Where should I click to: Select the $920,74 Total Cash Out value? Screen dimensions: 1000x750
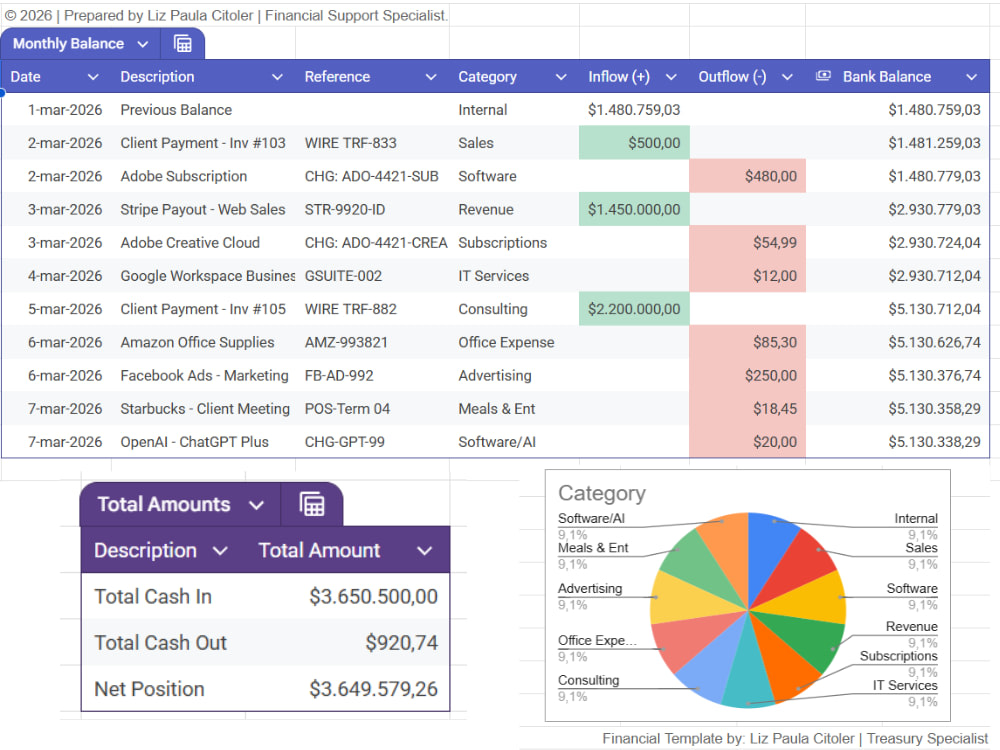[402, 643]
